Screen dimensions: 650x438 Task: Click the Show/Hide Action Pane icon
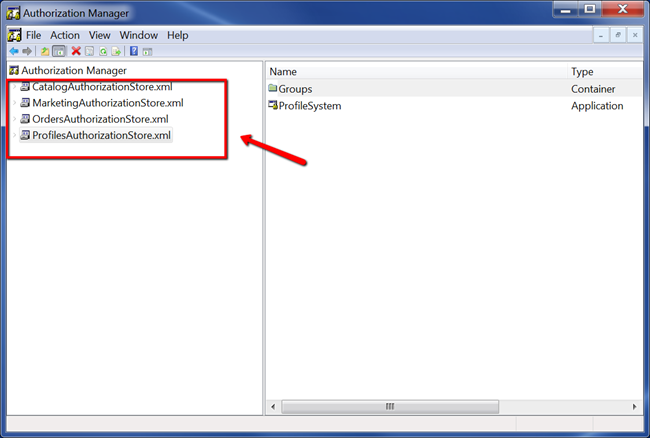pyautogui.click(x=147, y=52)
